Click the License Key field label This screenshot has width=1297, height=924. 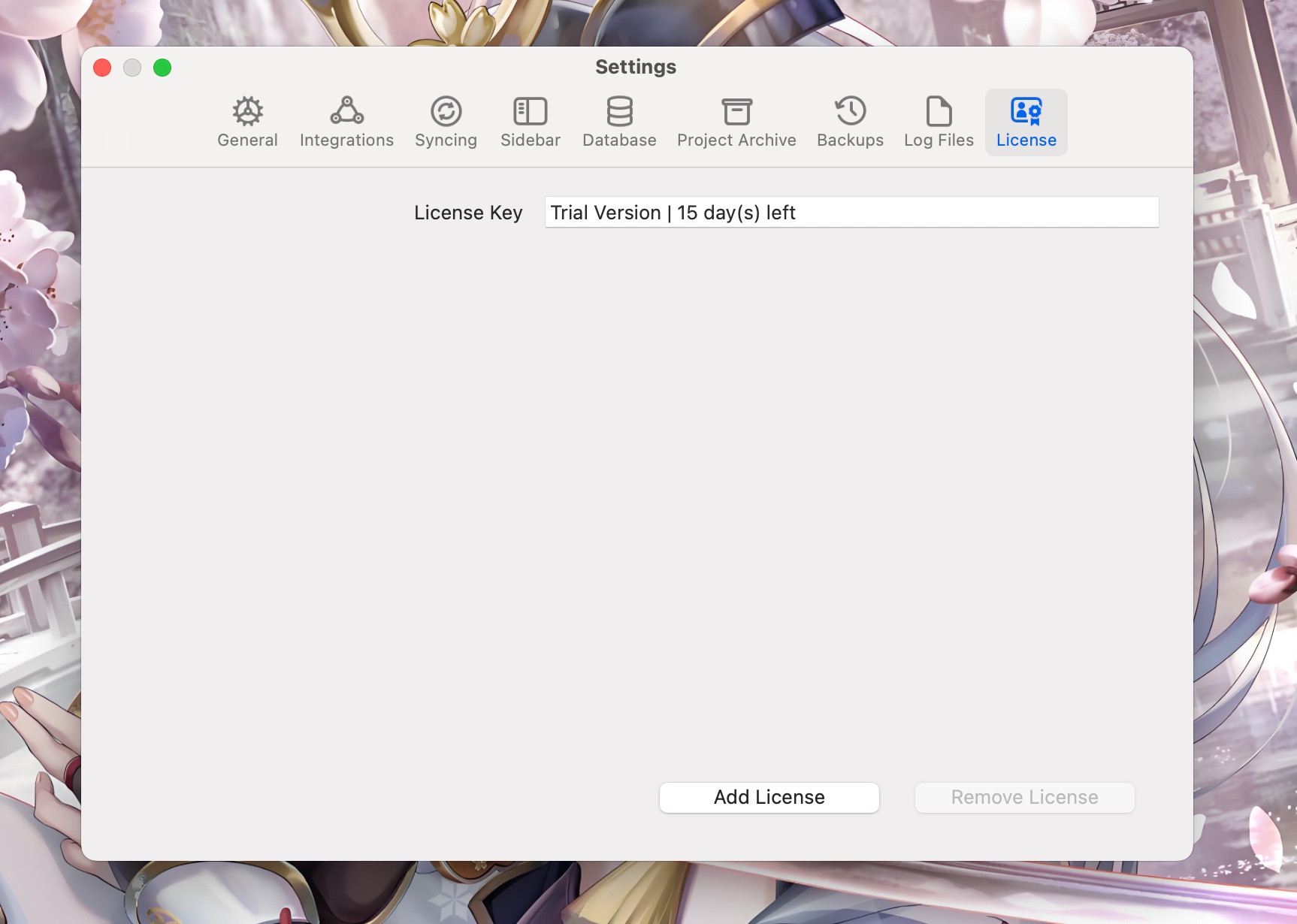(468, 213)
